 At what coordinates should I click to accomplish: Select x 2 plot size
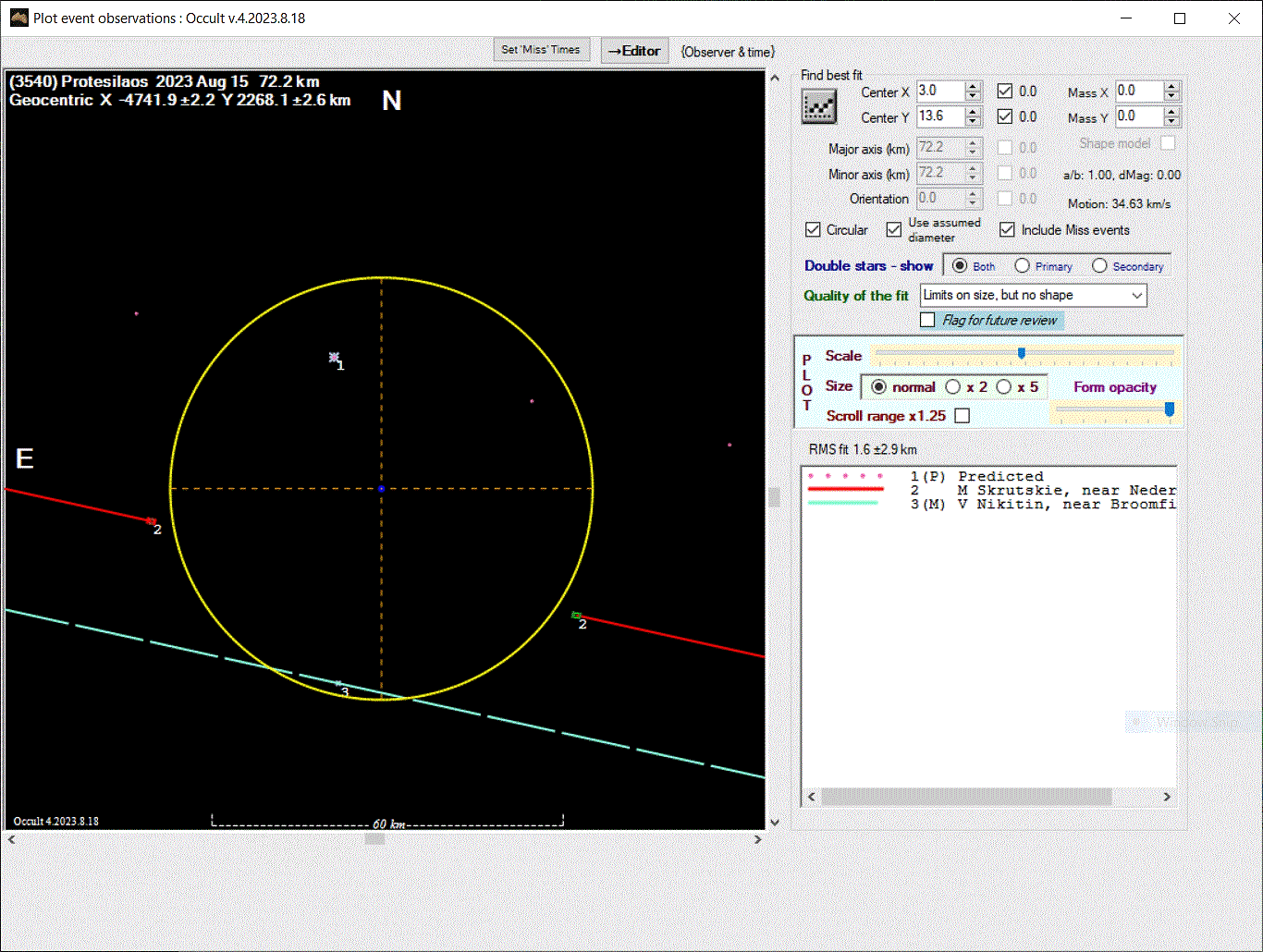tap(952, 386)
